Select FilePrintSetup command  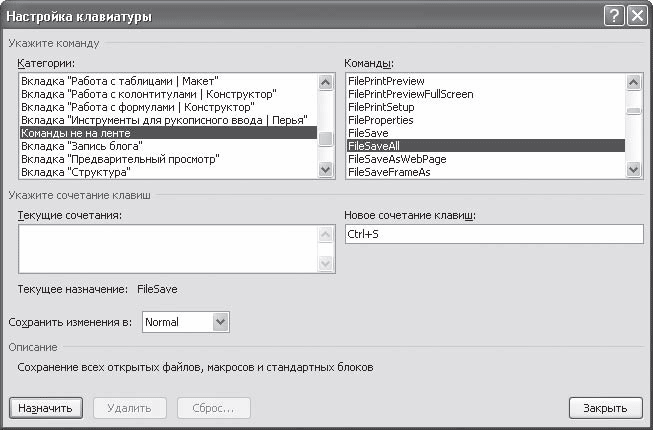coord(383,107)
